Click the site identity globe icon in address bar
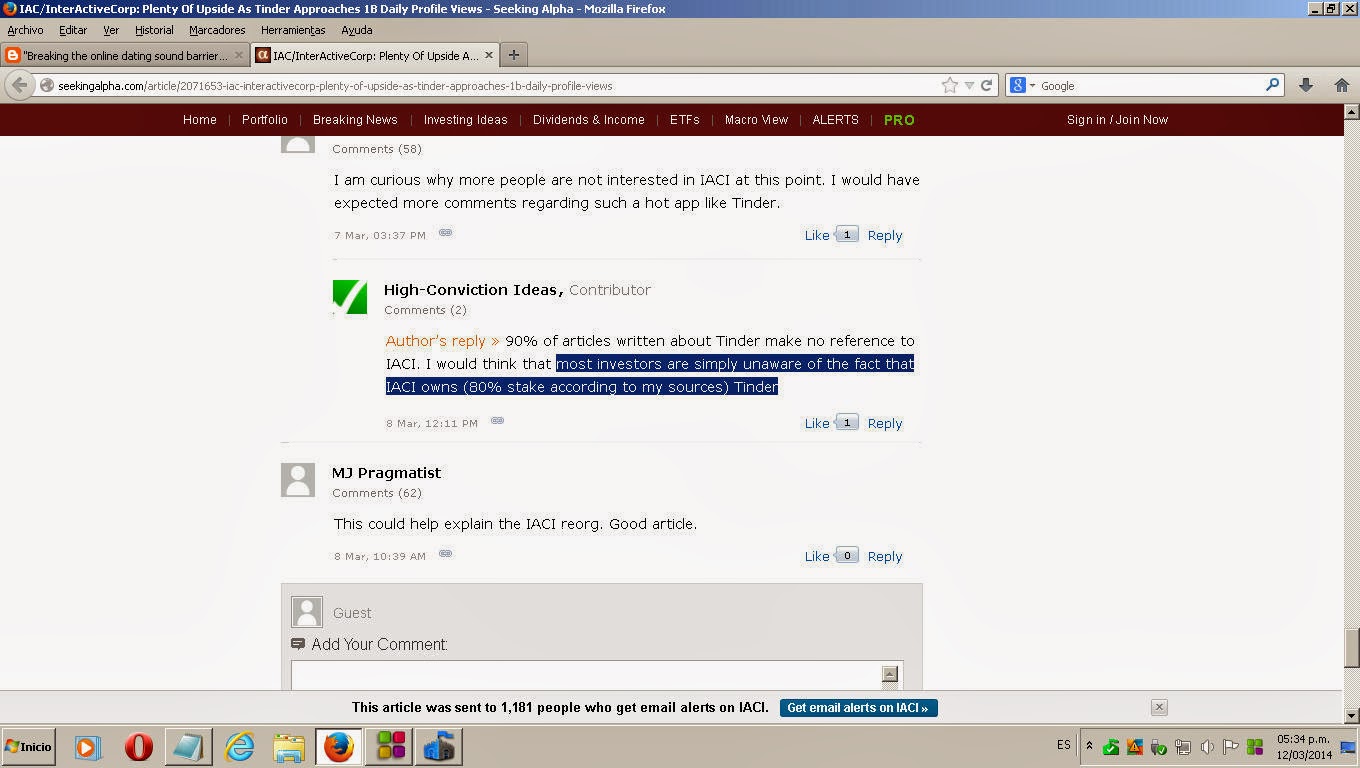The width and height of the screenshot is (1360, 768). click(x=46, y=86)
